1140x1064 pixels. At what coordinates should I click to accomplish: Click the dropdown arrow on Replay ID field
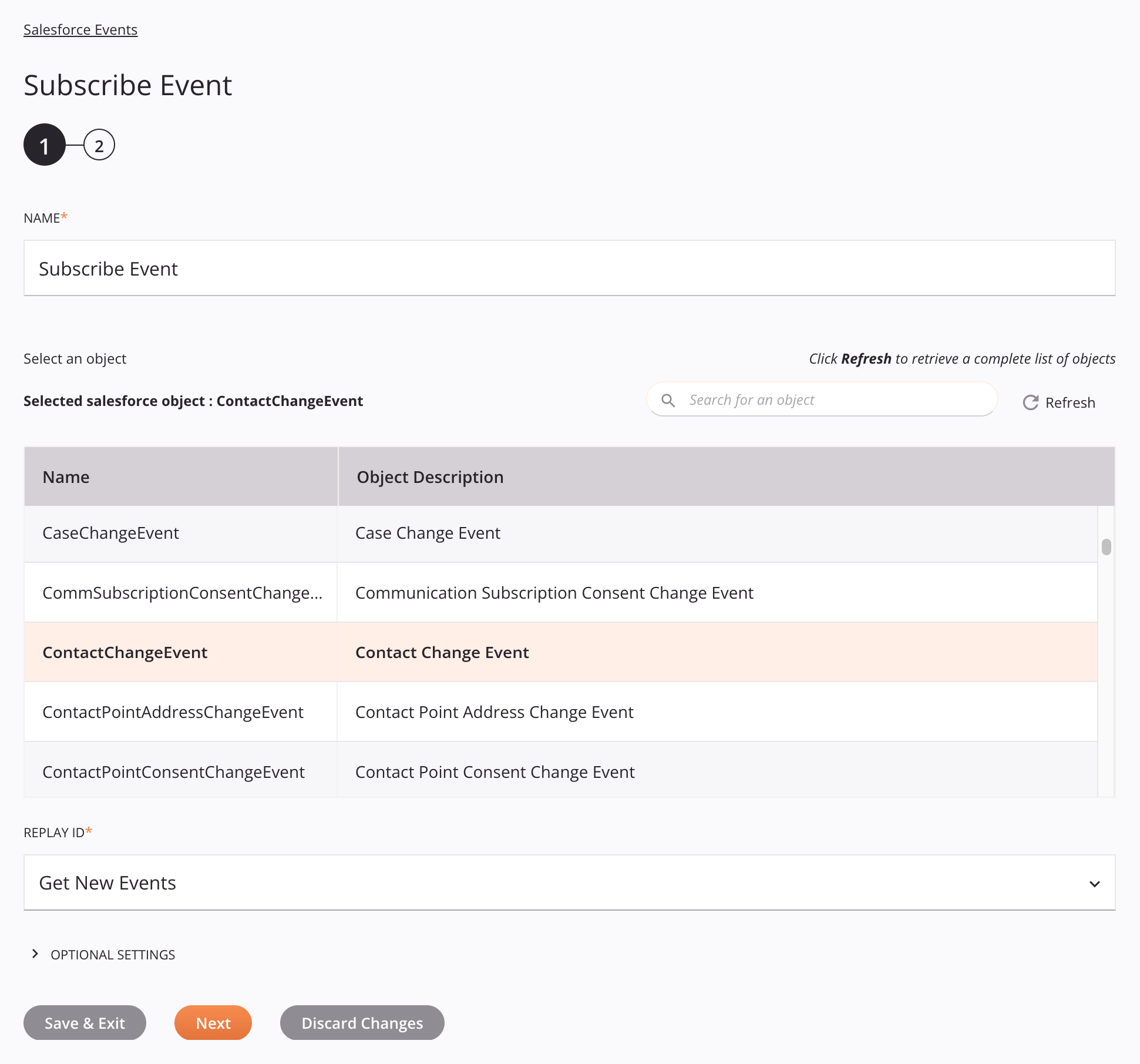(x=1094, y=883)
